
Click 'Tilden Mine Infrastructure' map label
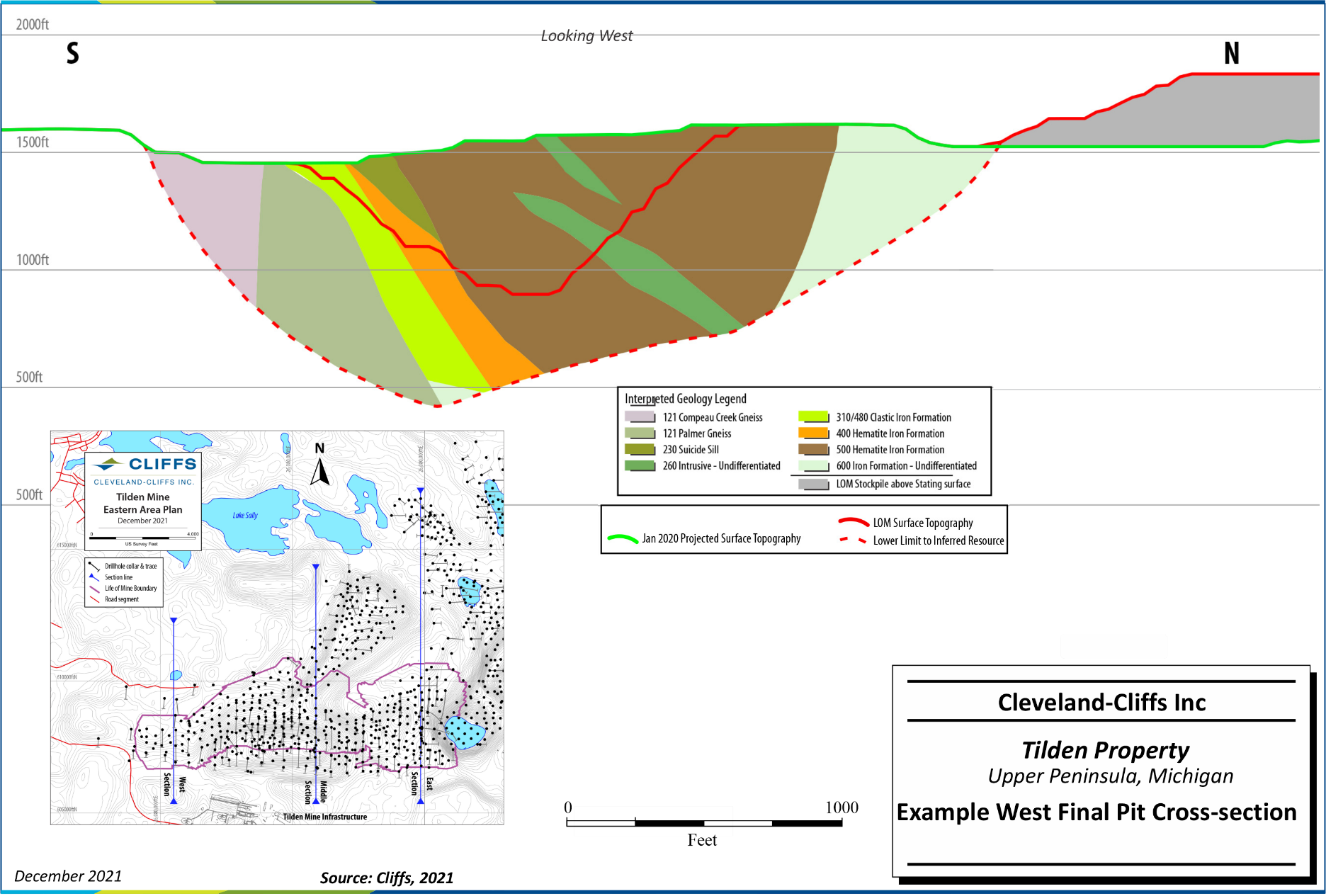coord(325,817)
